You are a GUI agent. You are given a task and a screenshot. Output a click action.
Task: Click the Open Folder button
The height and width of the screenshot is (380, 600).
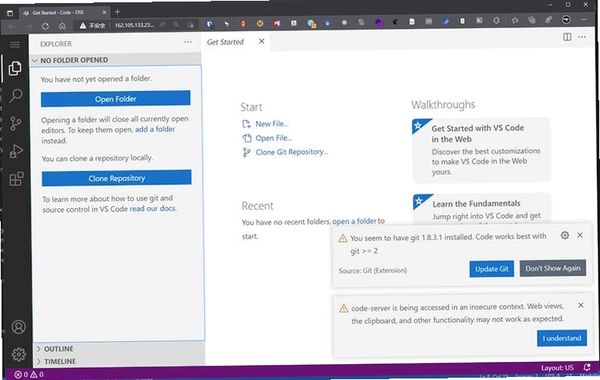tap(116, 99)
